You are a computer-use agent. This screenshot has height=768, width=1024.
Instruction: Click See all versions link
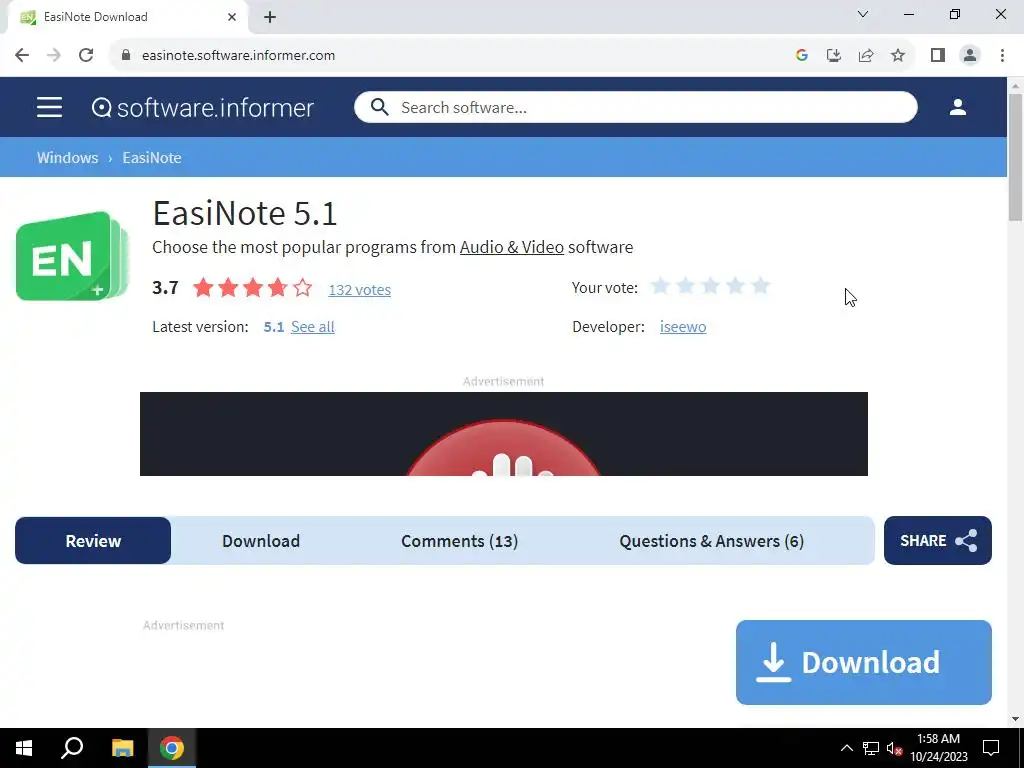click(312, 327)
